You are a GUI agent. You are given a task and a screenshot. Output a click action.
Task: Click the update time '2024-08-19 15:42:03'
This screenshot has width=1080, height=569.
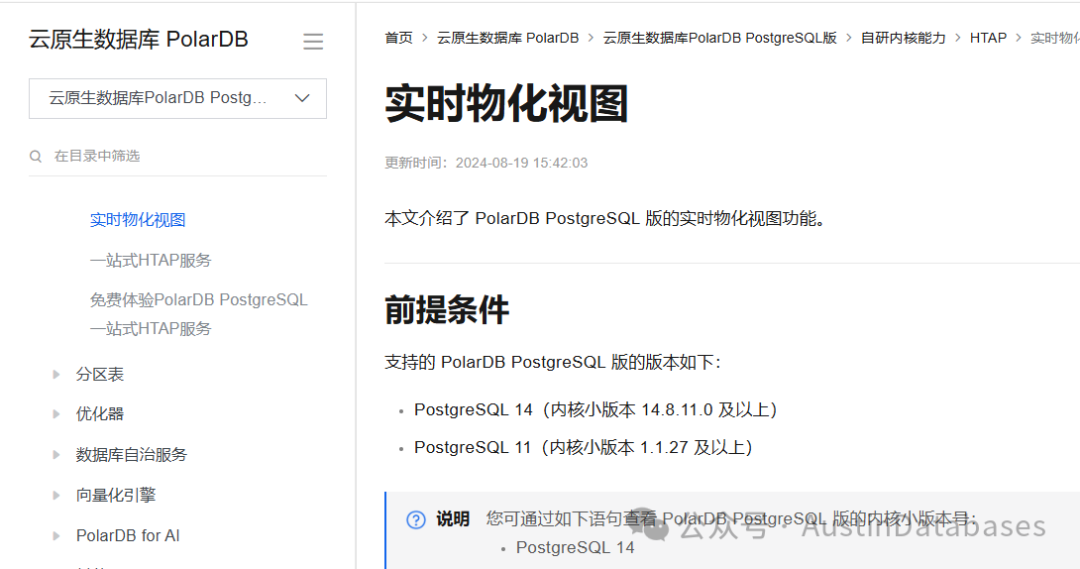(521, 163)
